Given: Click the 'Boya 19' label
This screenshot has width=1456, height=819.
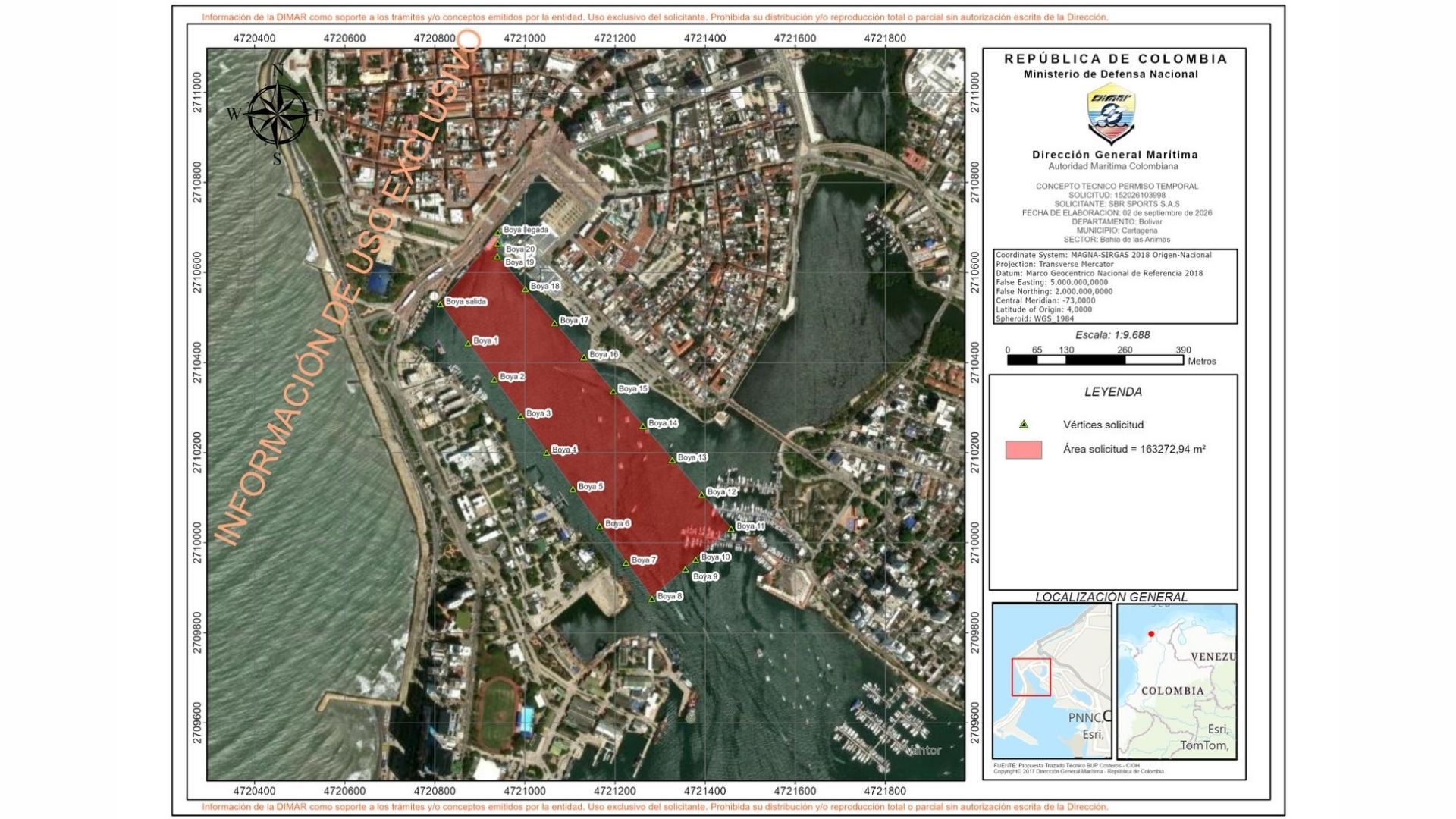Looking at the screenshot, I should click(520, 262).
